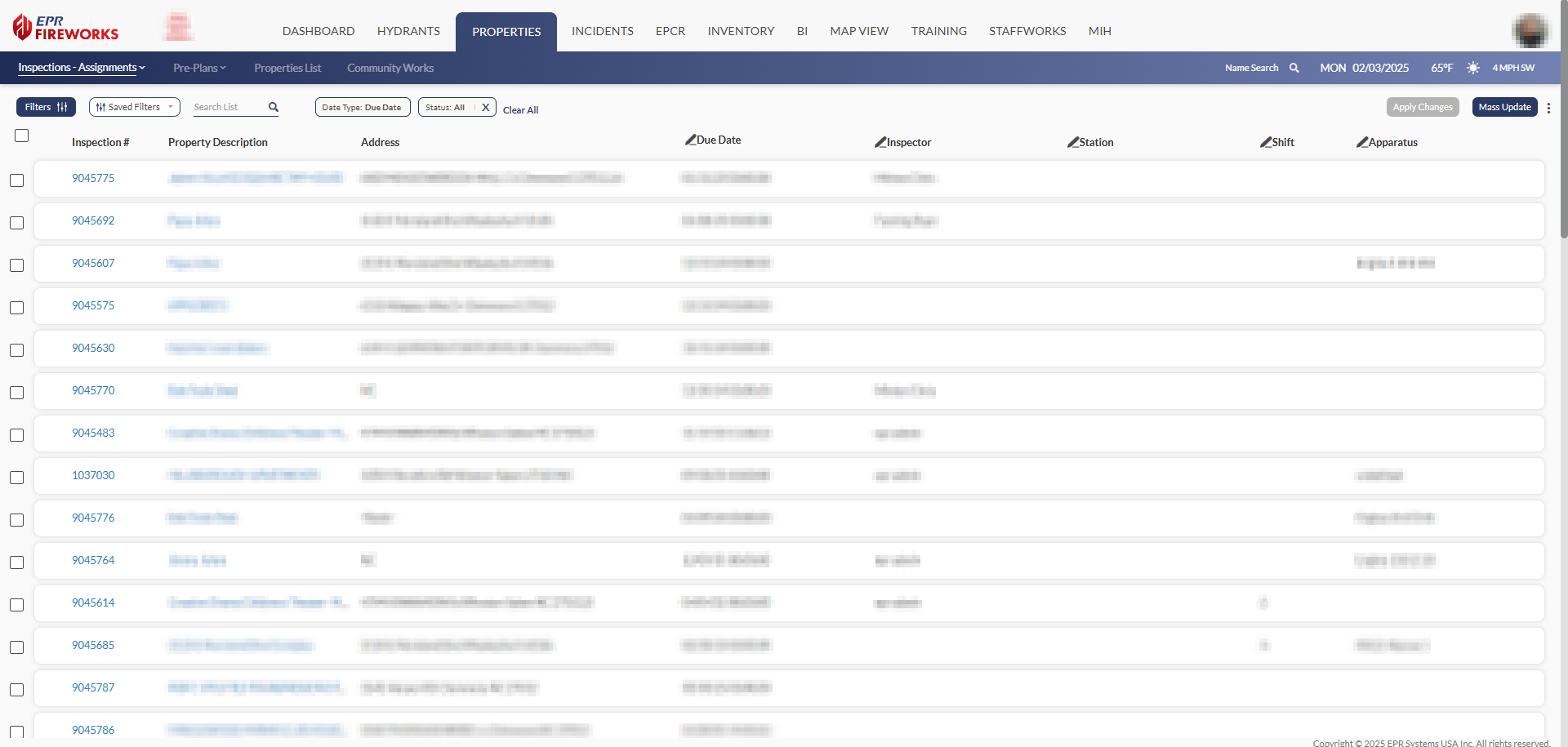Remove the Status: All filter chip
This screenshot has width=1568, height=747.
pyautogui.click(x=486, y=106)
